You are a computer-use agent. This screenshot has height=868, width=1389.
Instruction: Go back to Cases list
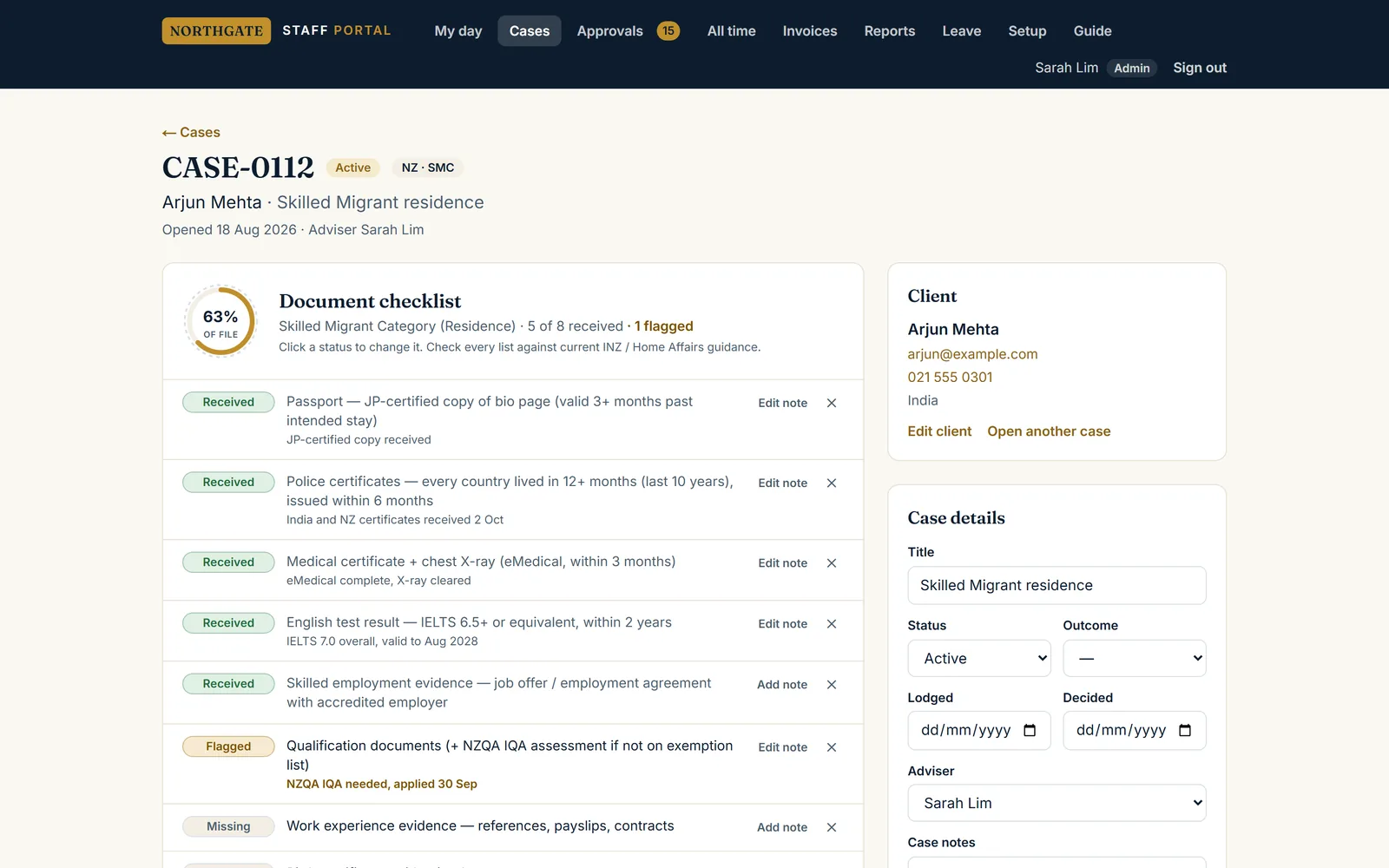coord(191,132)
